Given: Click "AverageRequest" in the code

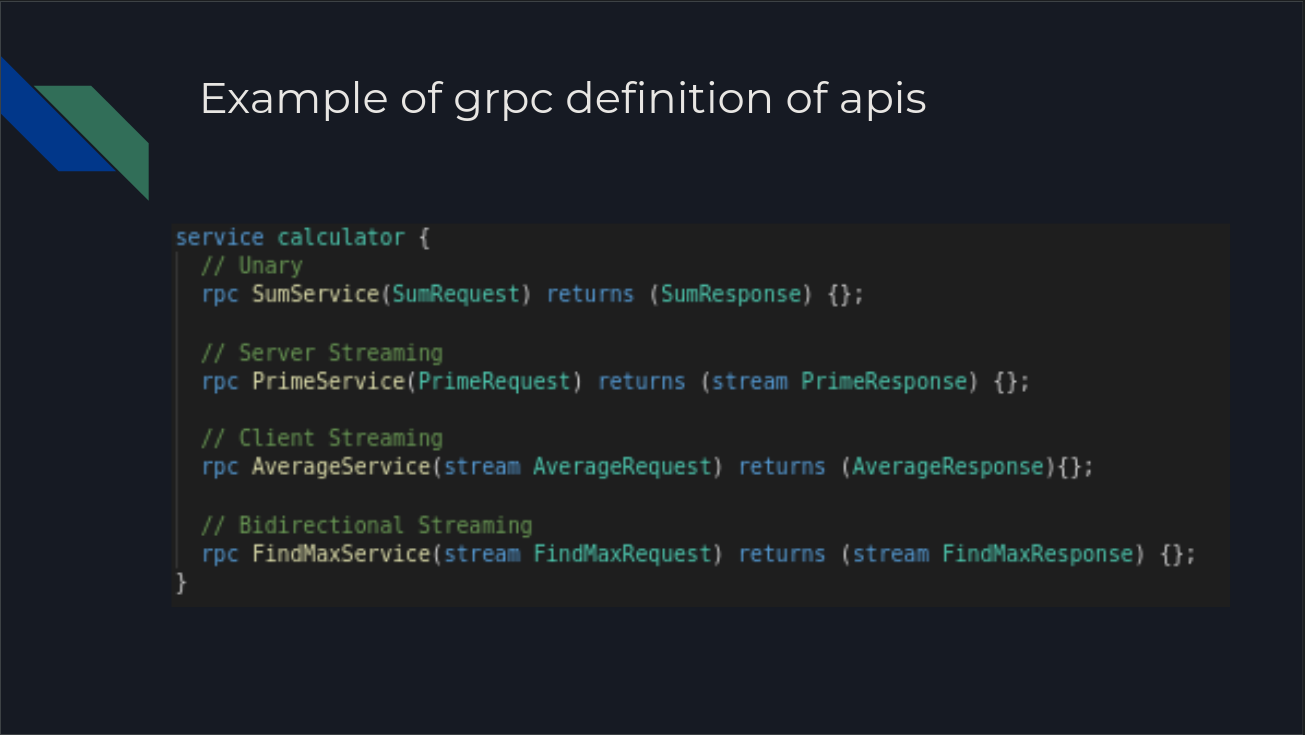Looking at the screenshot, I should (x=622, y=467).
